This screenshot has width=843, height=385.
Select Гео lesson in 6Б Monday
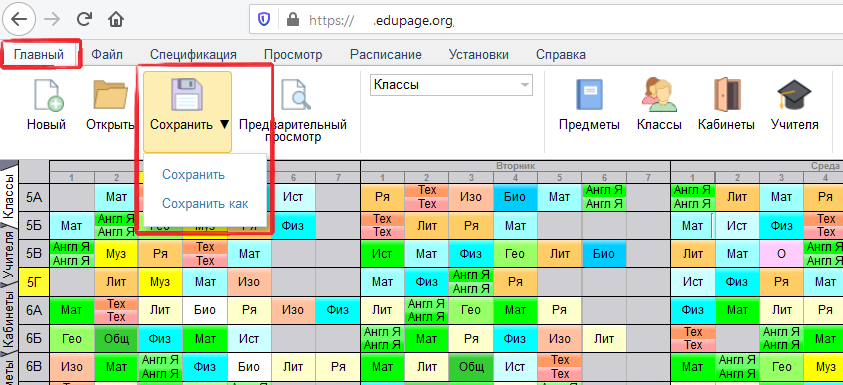(x=72, y=339)
